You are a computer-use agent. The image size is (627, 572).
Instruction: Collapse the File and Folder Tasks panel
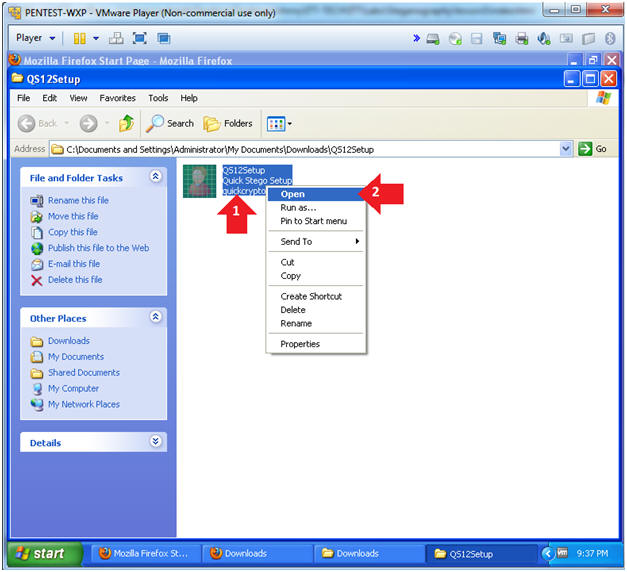coord(156,176)
